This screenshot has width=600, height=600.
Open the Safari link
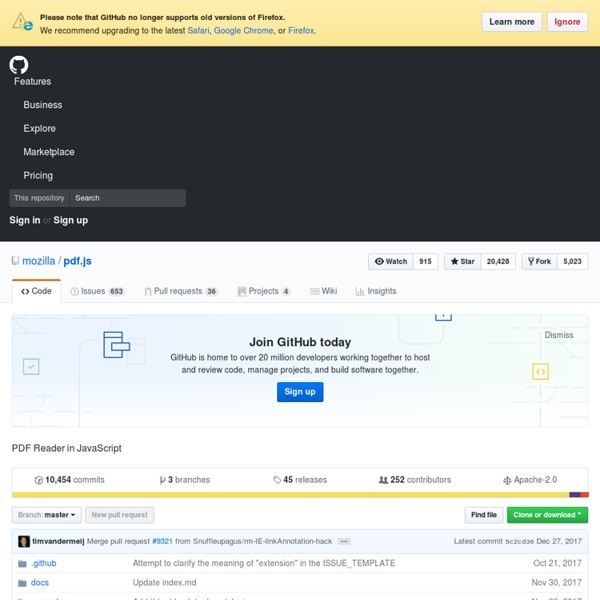pos(198,31)
